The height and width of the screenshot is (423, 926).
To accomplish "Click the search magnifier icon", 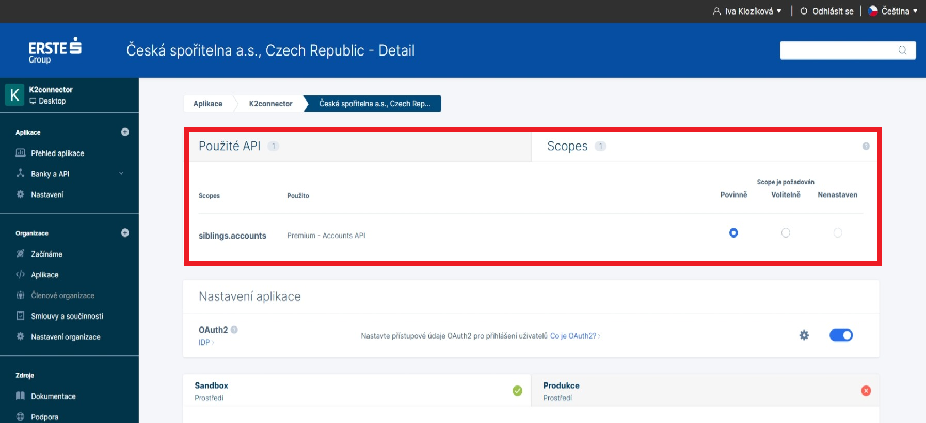I will [x=902, y=50].
